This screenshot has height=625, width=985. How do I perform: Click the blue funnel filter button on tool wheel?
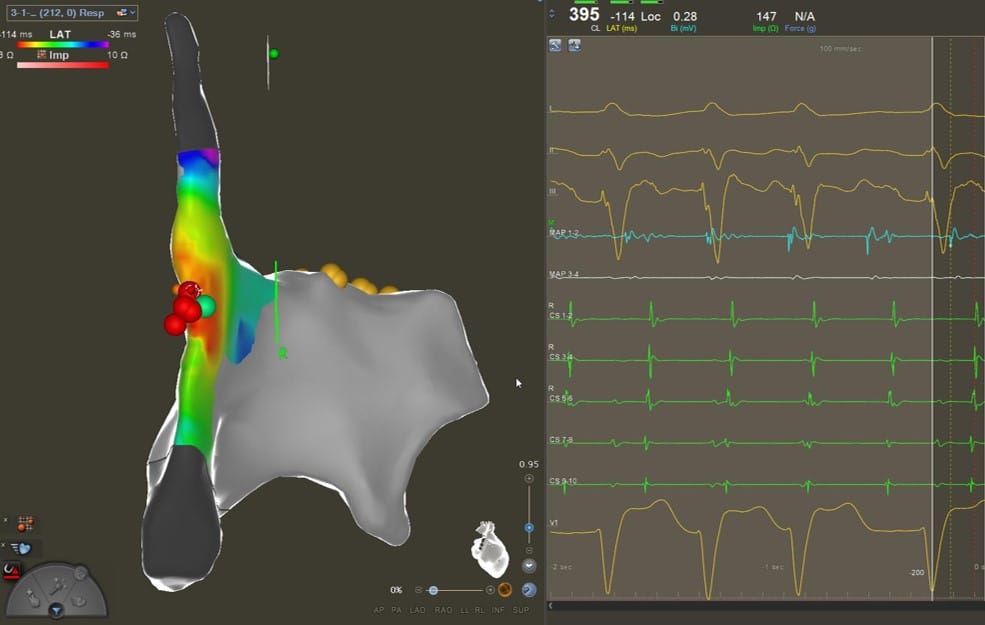[x=56, y=609]
